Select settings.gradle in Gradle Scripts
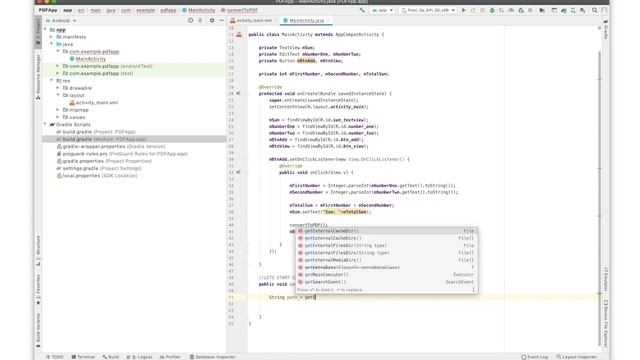 pyautogui.click(x=99, y=168)
